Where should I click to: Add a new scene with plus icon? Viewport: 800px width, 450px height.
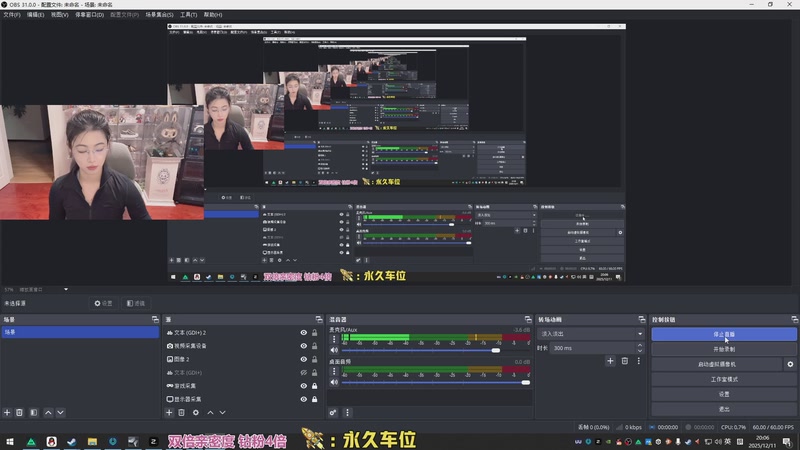tap(7, 412)
